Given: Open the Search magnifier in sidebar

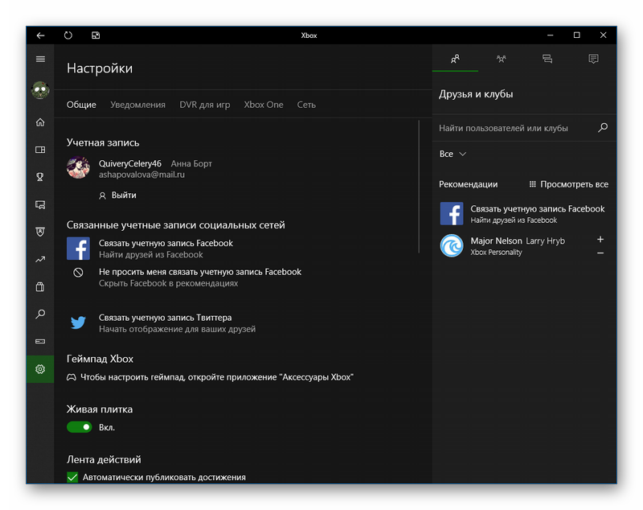Looking at the screenshot, I should click(40, 314).
